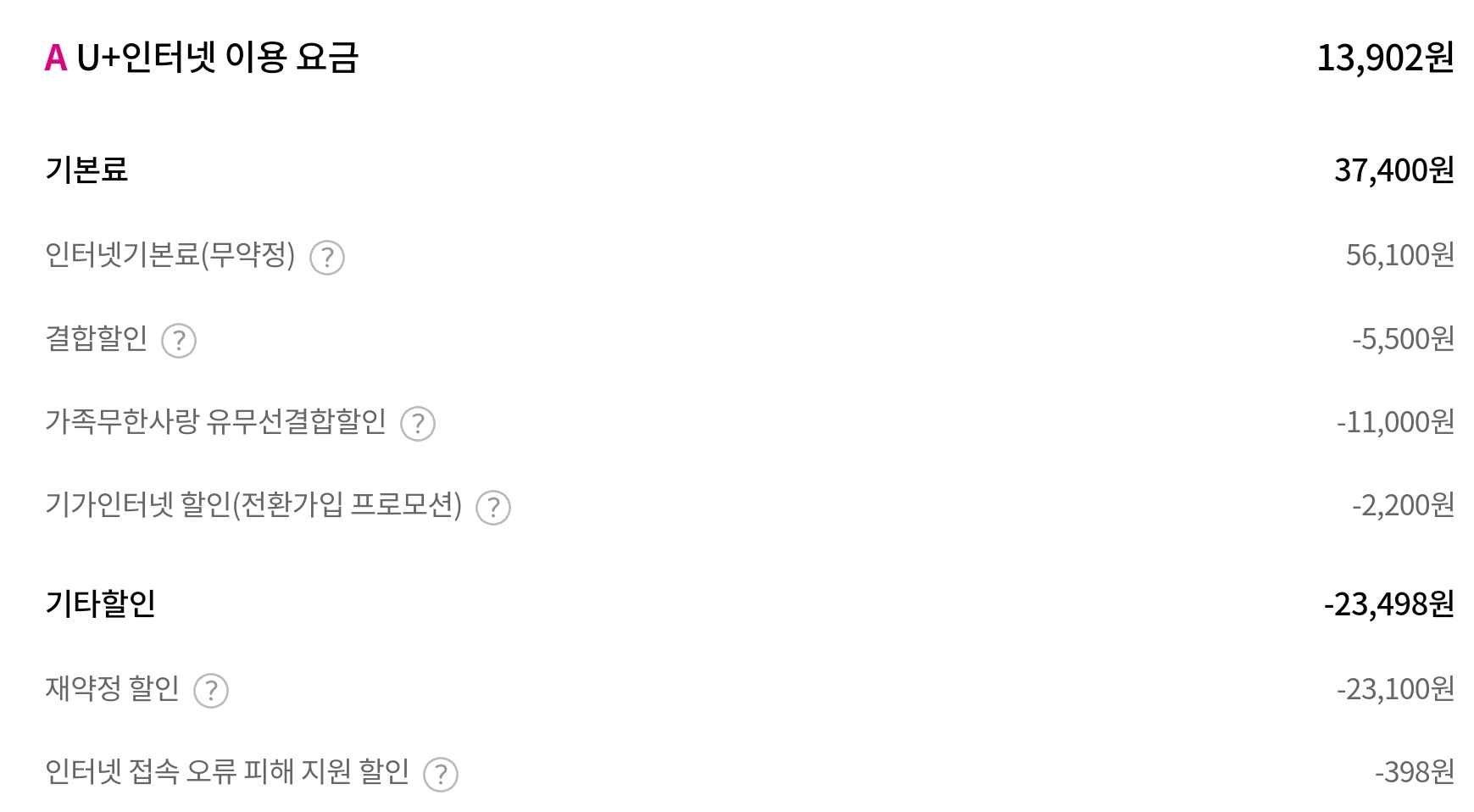Open the 기가인터넷 할인 help tooltip
Image resolution: width=1474 pixels, height=812 pixels.
click(493, 508)
